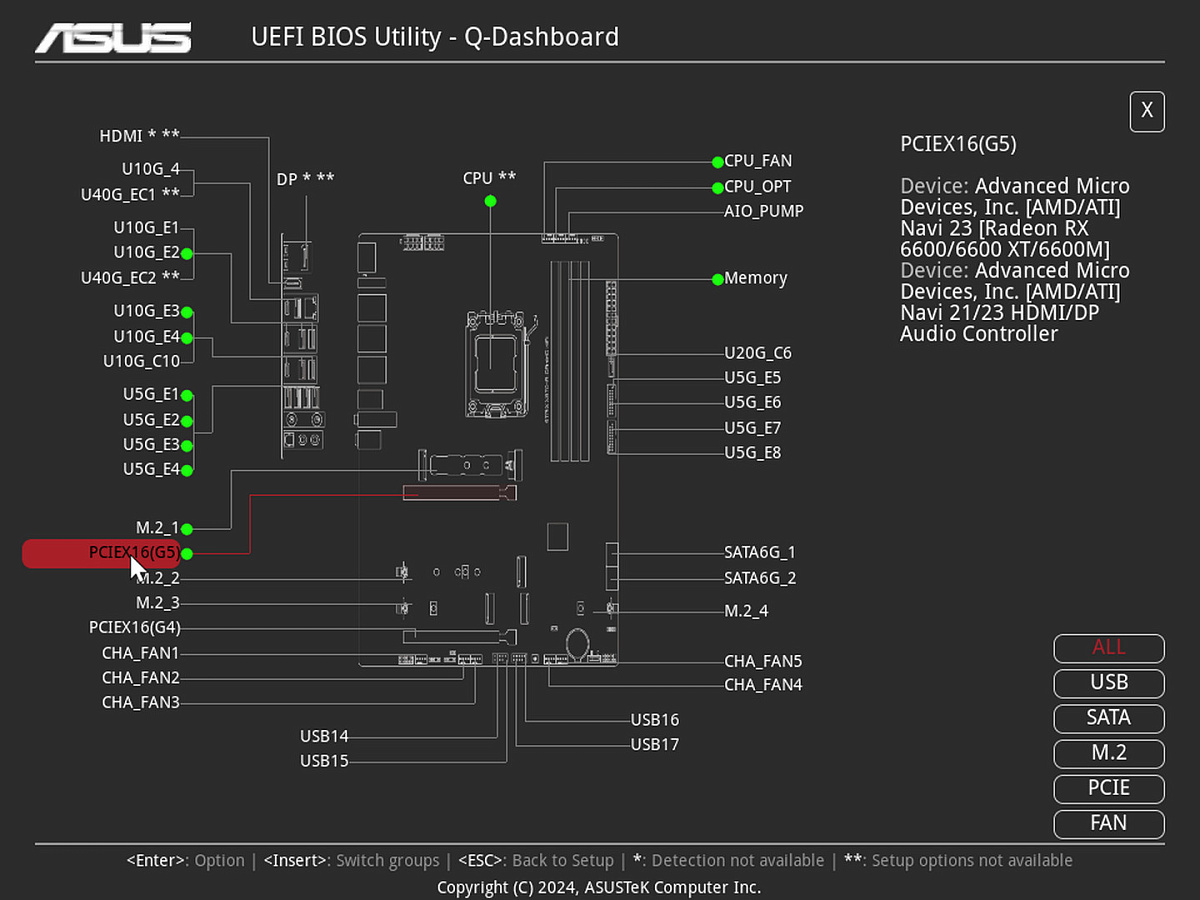Select the U10G_E1 port label

click(146, 228)
